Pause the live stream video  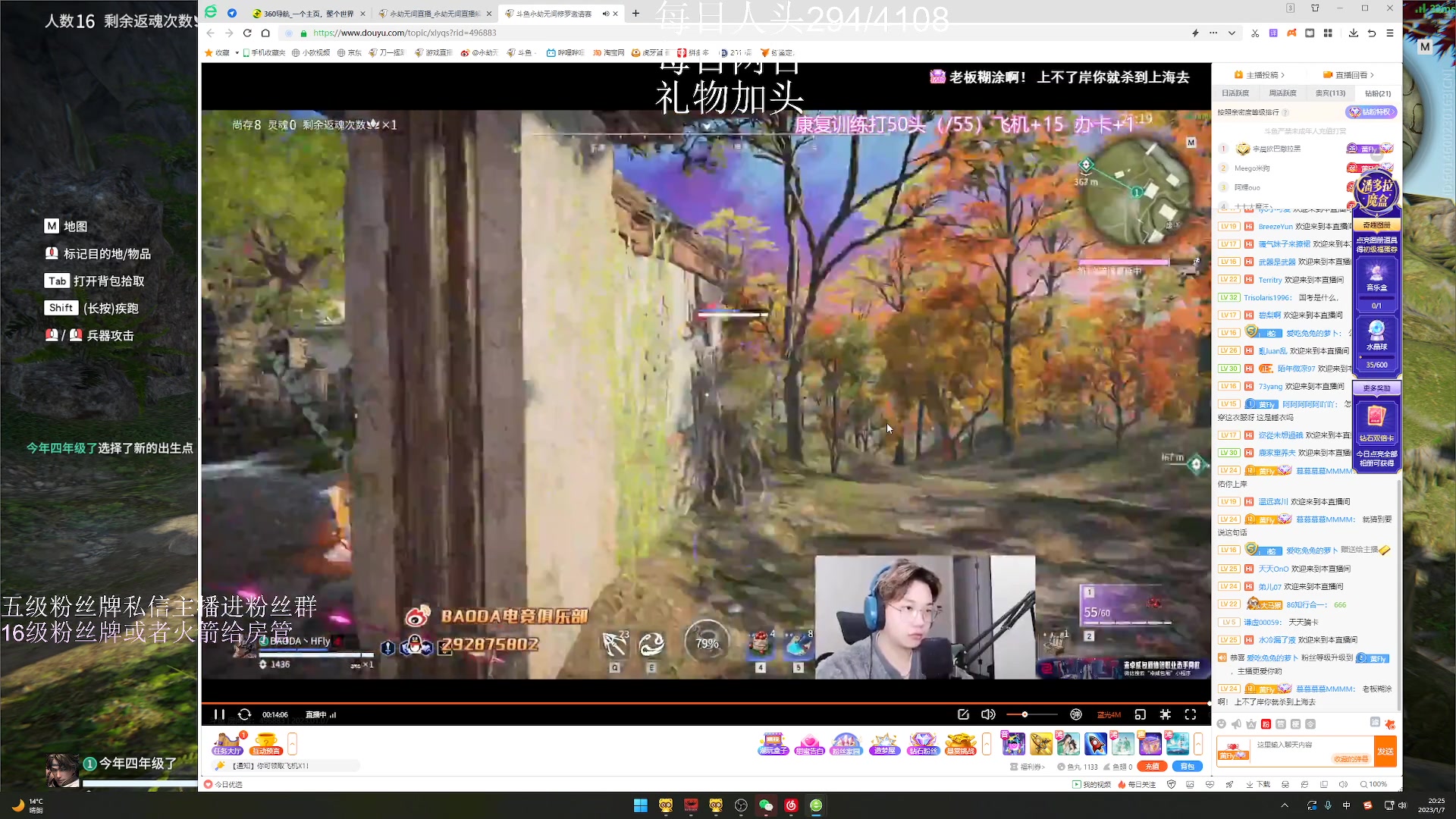[x=219, y=714]
